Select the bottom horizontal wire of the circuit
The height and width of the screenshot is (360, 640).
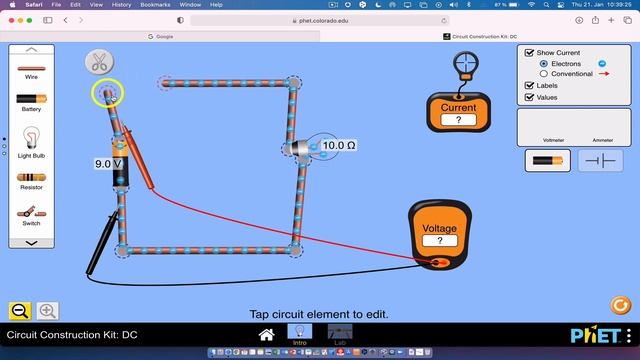point(209,251)
